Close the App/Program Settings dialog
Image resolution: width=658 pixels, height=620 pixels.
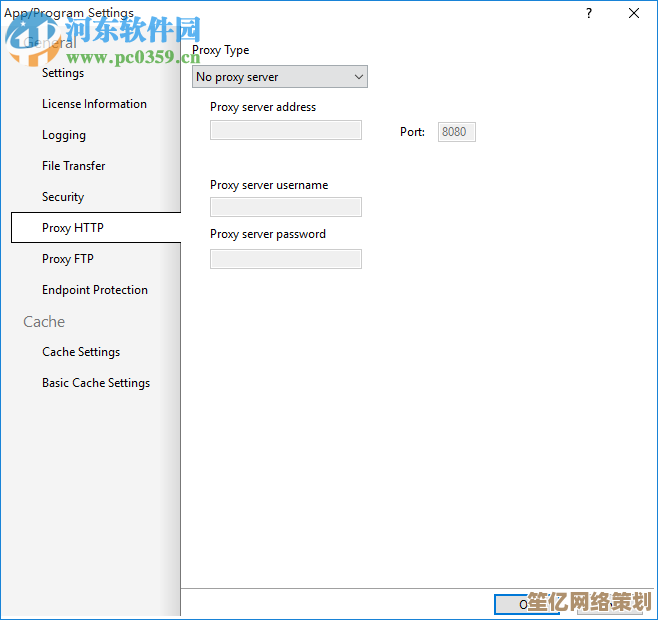(x=634, y=13)
